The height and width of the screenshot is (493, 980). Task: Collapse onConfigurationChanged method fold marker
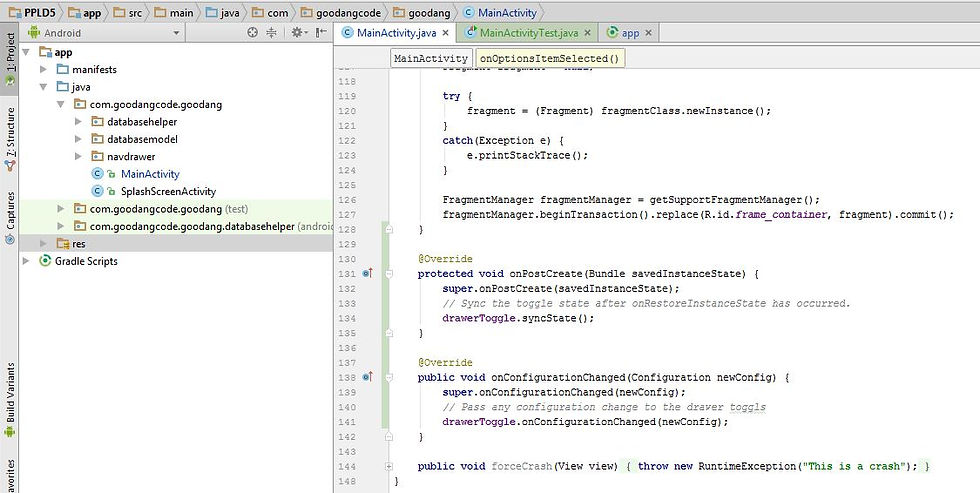389,377
